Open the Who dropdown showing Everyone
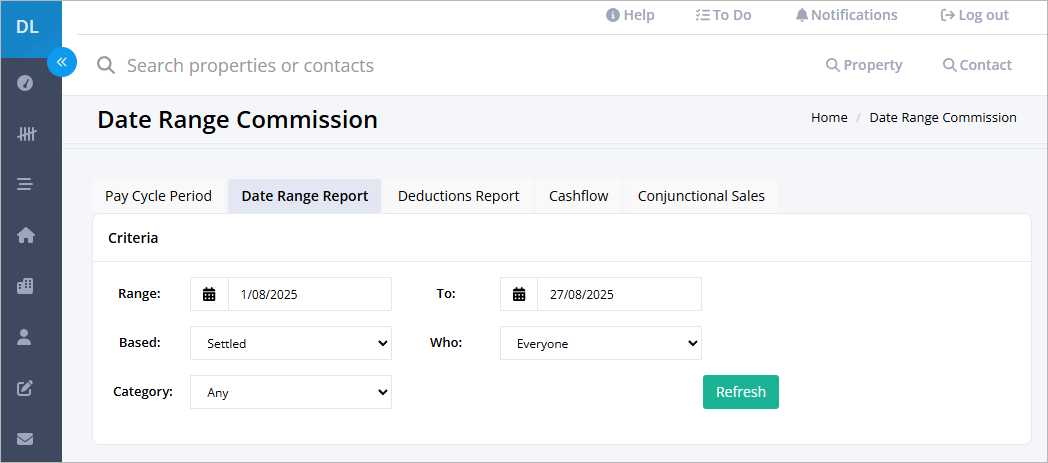 point(601,343)
